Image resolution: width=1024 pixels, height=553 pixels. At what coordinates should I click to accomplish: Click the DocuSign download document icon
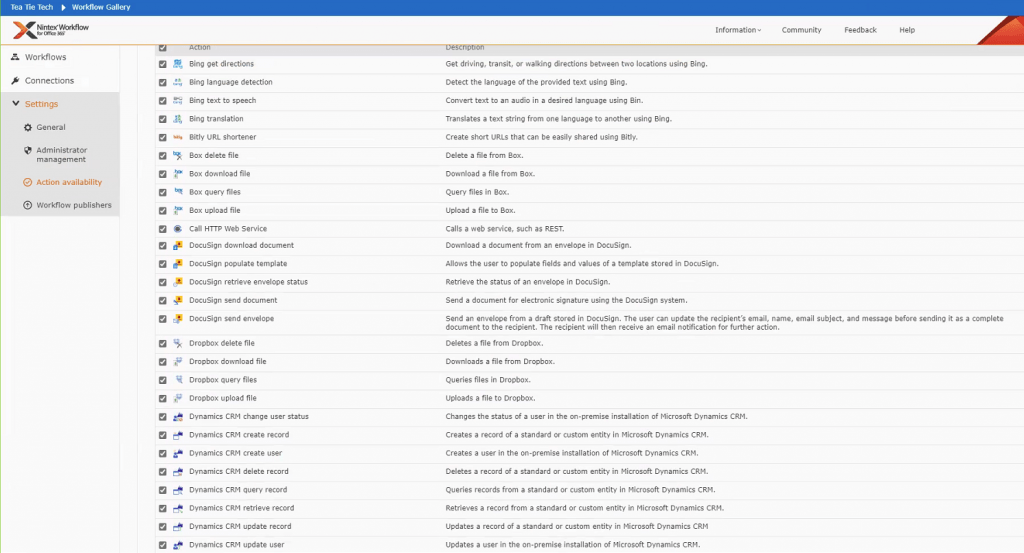click(x=178, y=245)
